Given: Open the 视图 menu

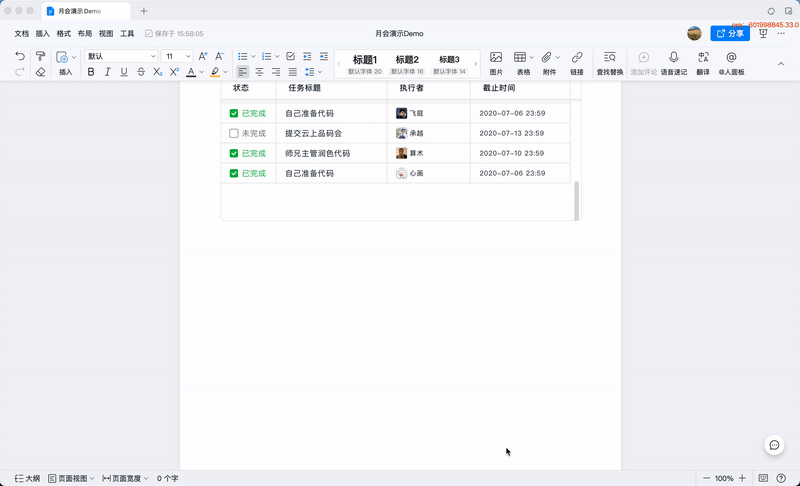Looking at the screenshot, I should tap(106, 34).
